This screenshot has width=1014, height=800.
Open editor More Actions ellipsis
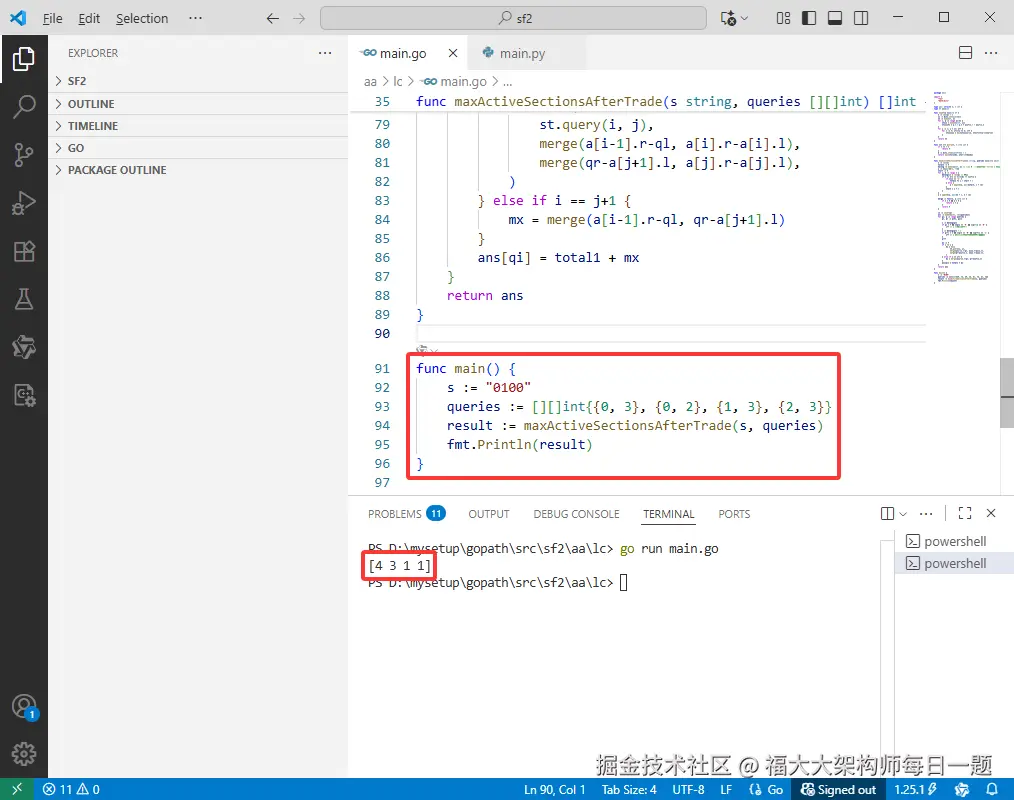[x=991, y=53]
